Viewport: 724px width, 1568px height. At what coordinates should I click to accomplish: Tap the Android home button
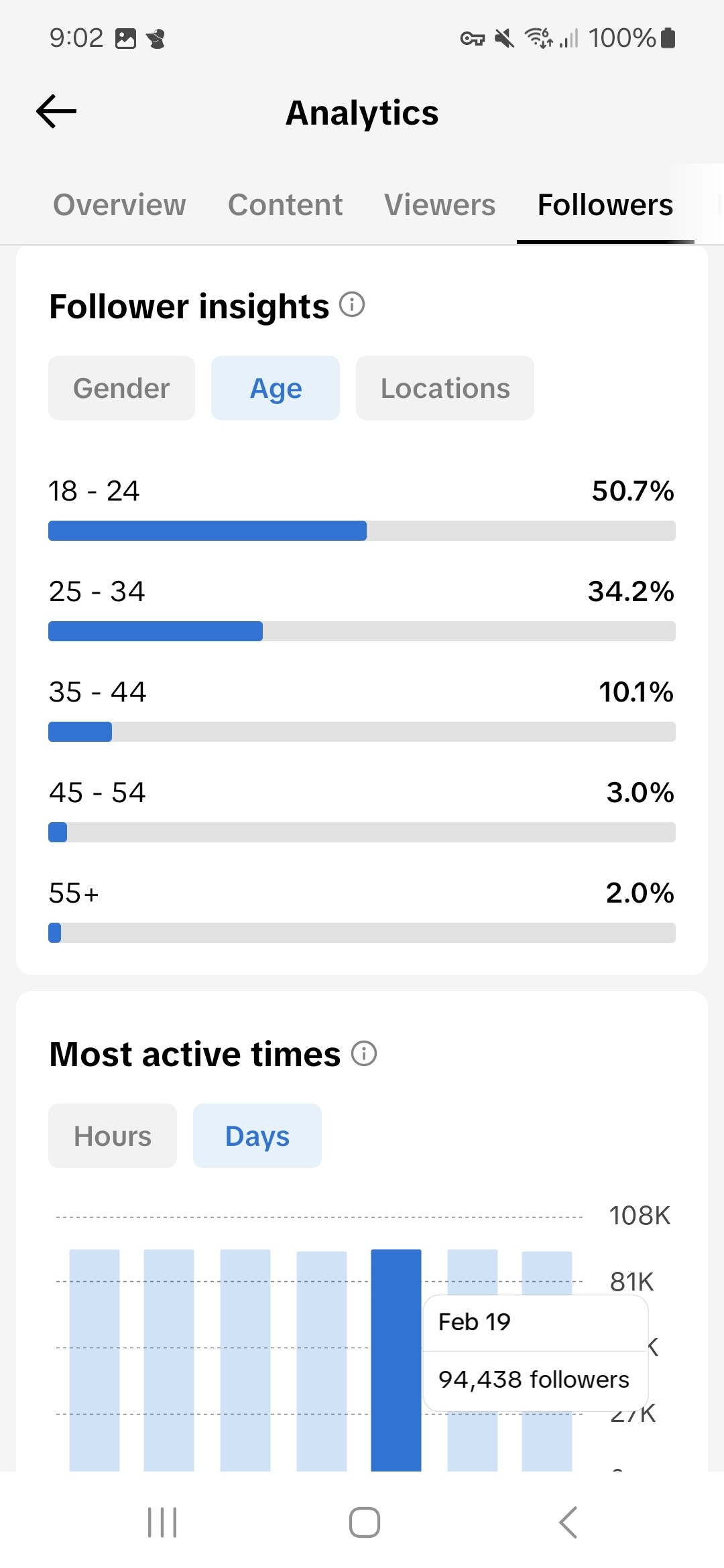pos(365,1522)
